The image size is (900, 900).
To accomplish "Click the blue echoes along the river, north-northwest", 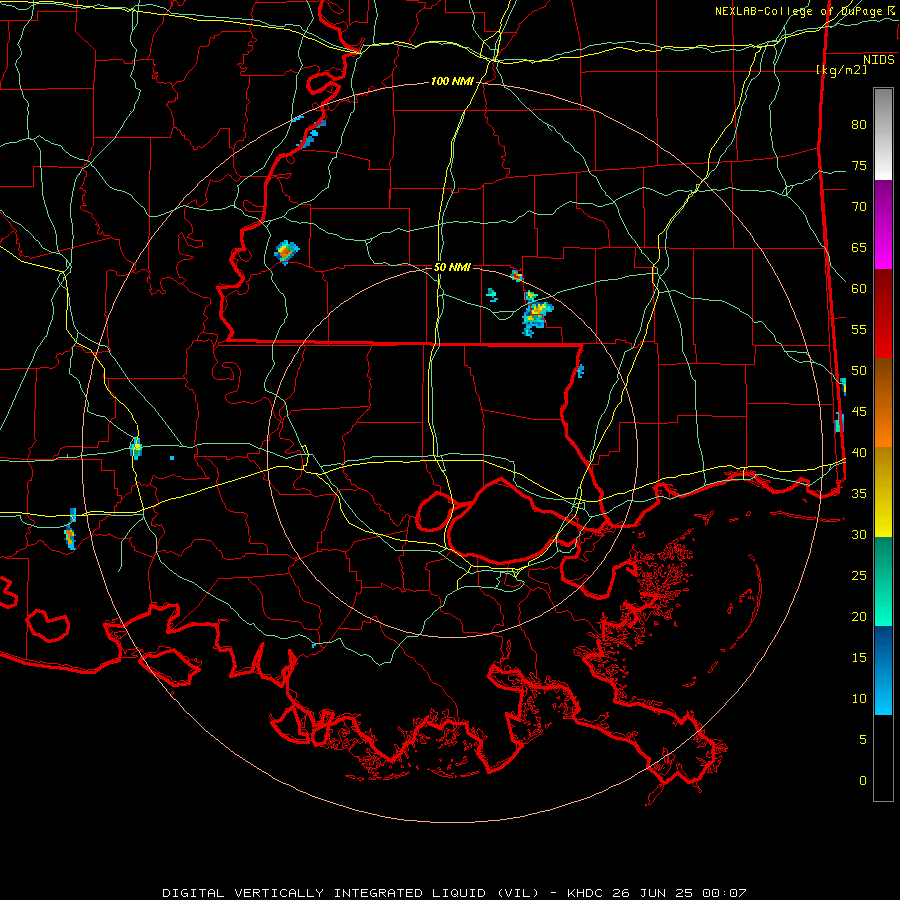I will [311, 132].
